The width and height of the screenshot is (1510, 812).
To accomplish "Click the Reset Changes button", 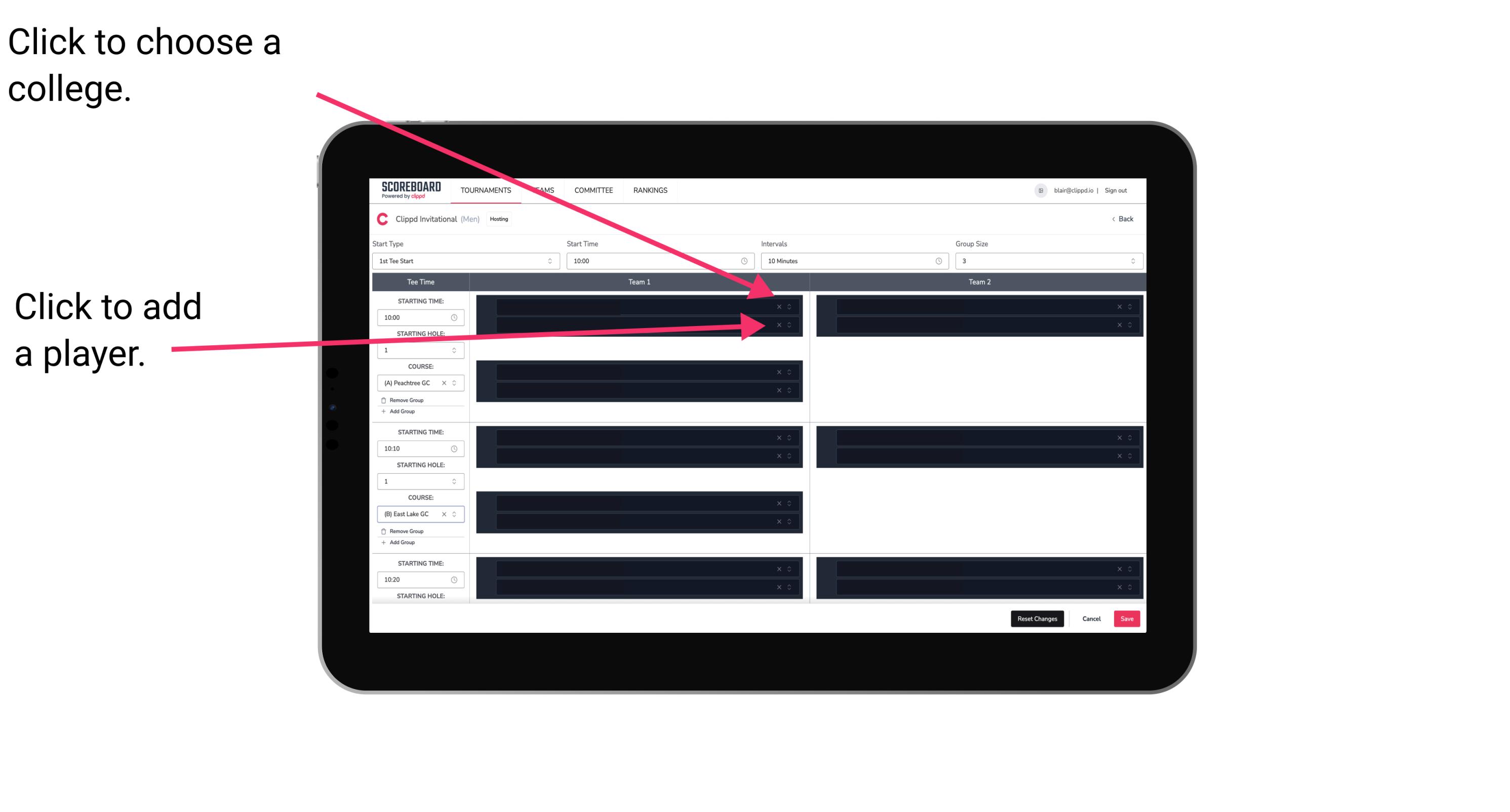I will (x=1038, y=618).
